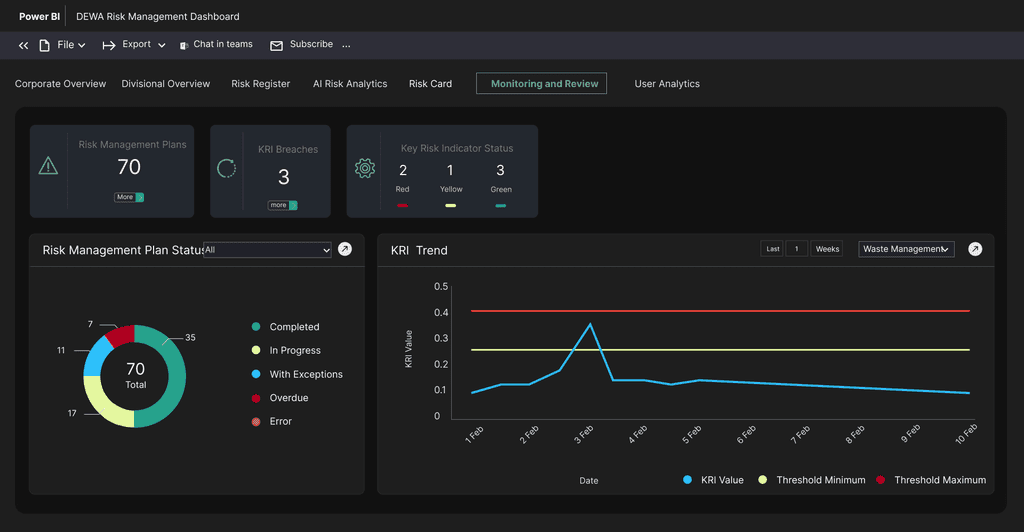
Task: Click the Error legend dot
Action: (x=256, y=422)
